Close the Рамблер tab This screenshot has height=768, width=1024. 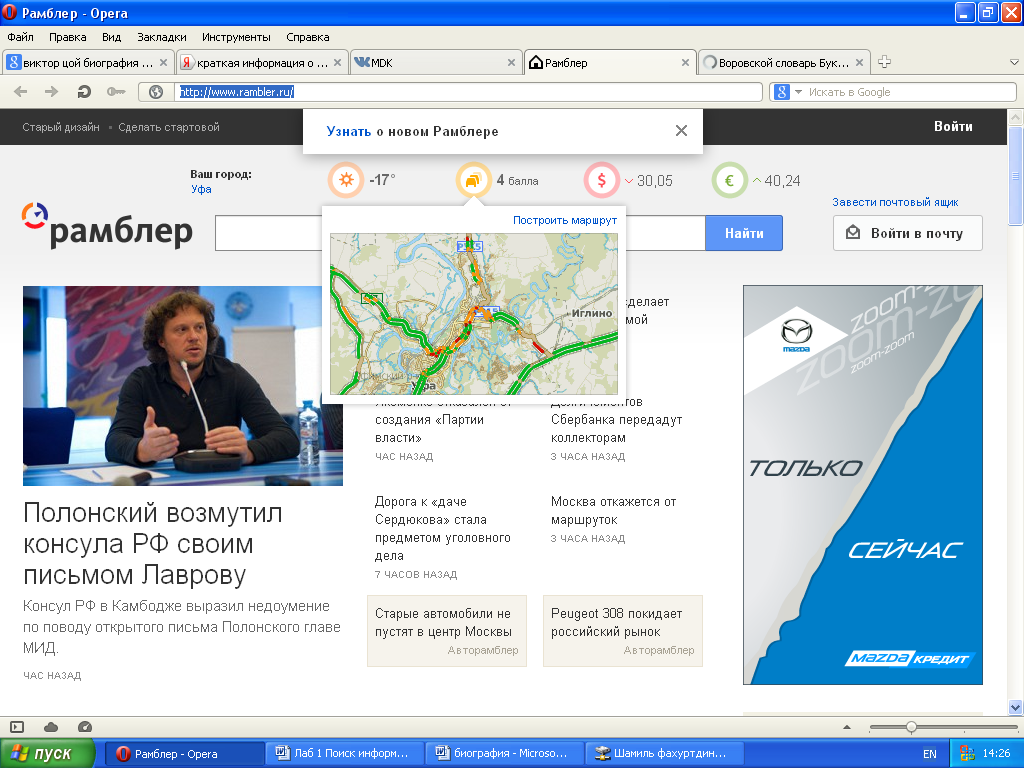[685, 63]
